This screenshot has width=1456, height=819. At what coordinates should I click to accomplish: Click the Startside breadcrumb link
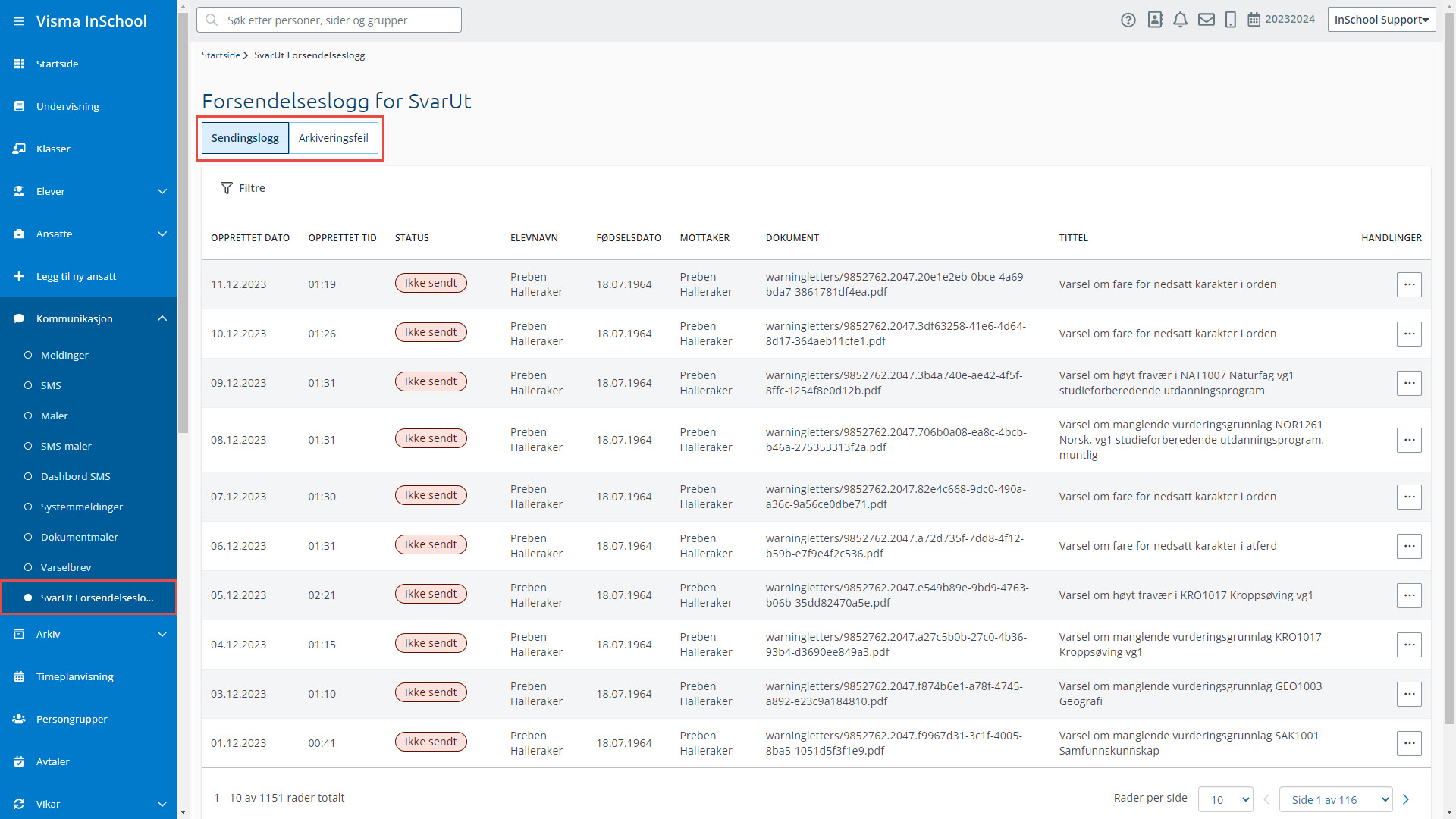coord(221,55)
